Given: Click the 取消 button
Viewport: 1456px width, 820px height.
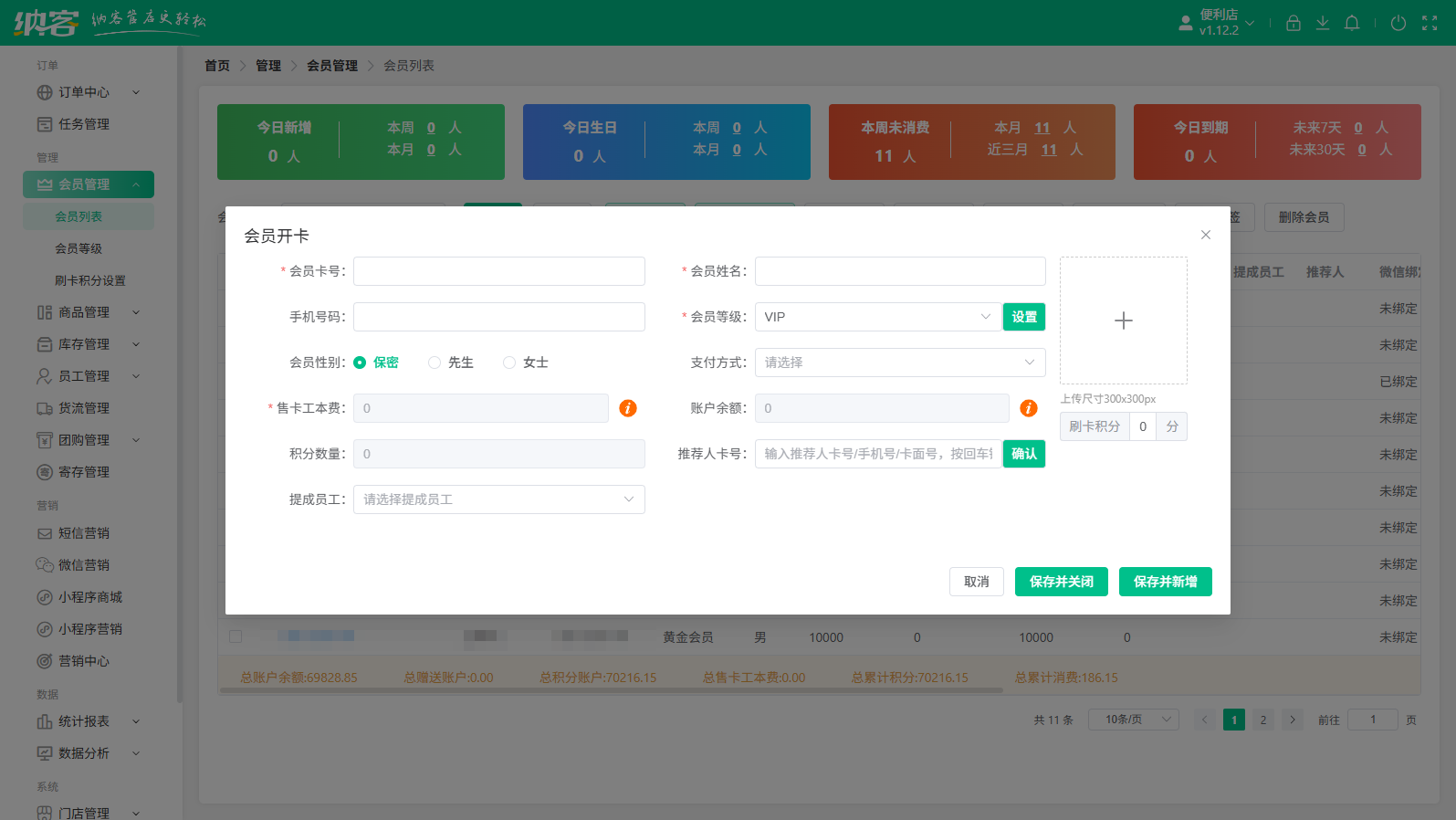Looking at the screenshot, I should coord(976,582).
